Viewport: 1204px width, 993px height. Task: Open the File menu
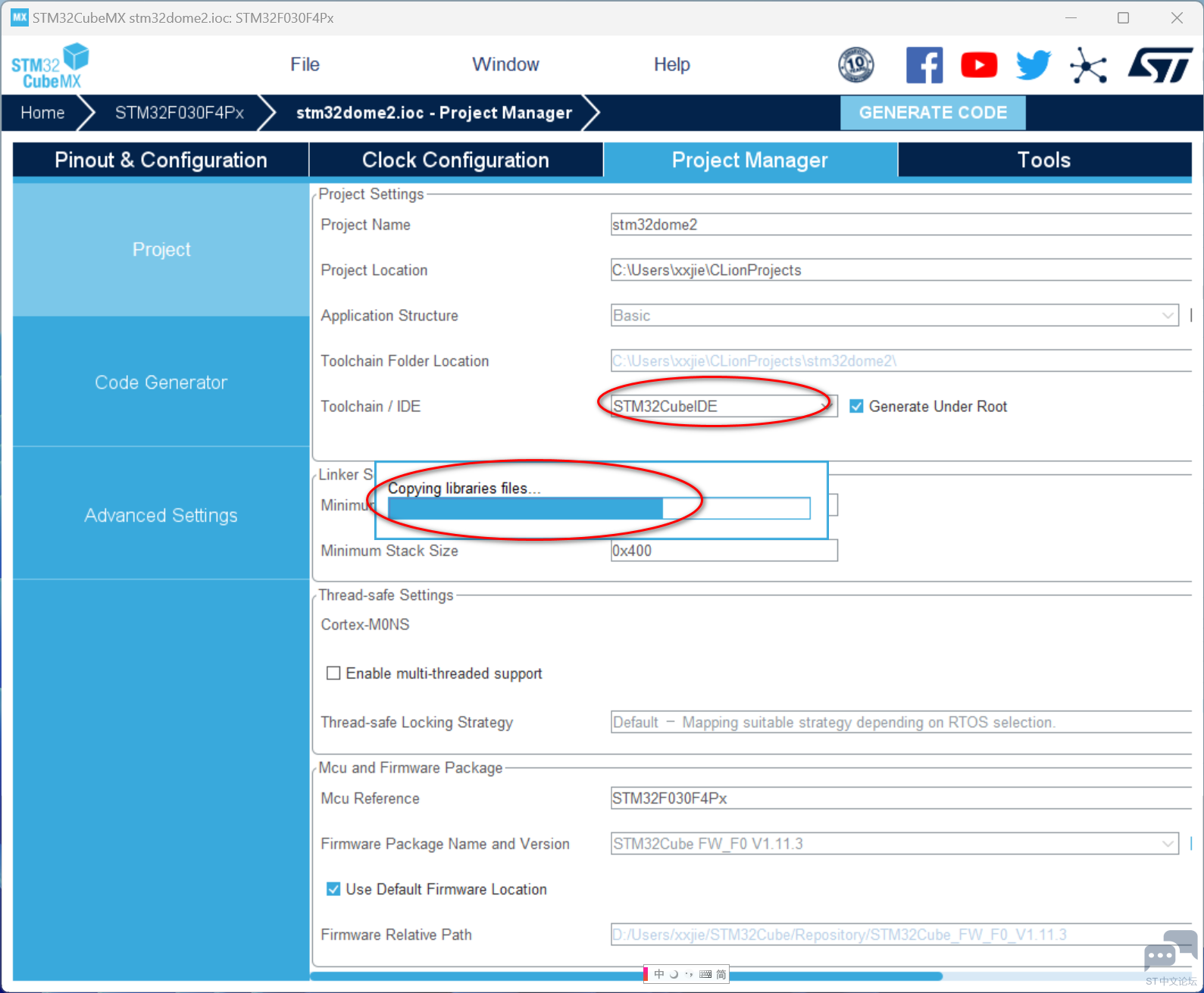click(305, 64)
